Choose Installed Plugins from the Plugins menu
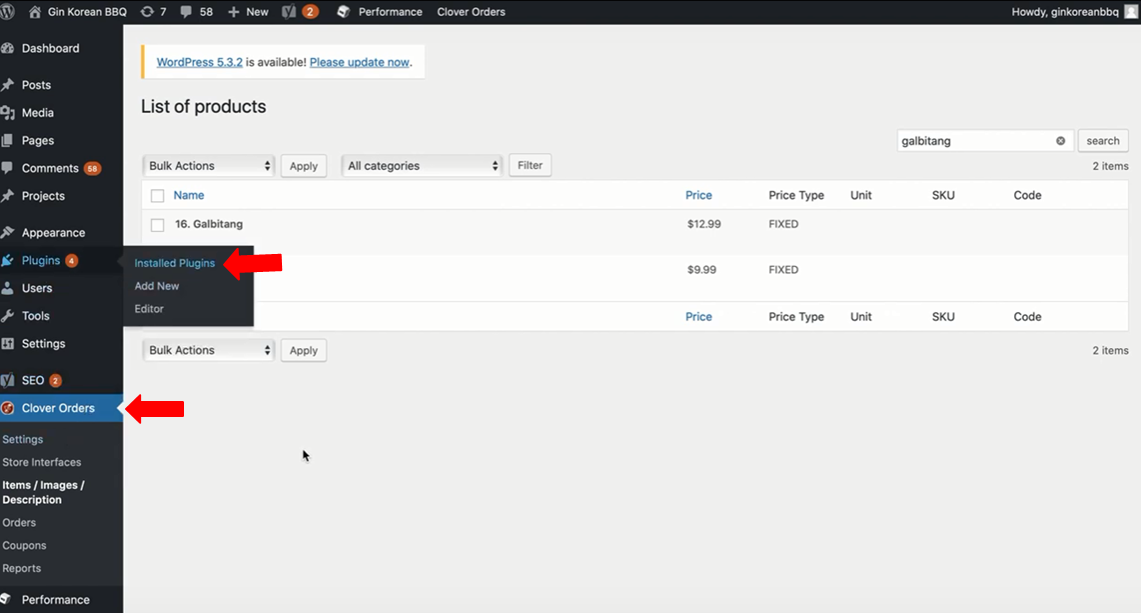 (x=175, y=262)
